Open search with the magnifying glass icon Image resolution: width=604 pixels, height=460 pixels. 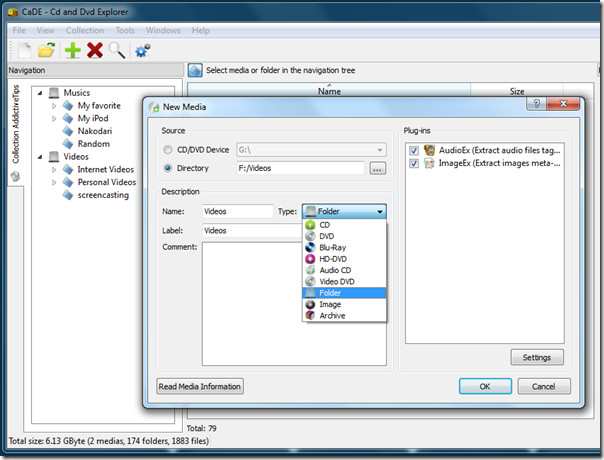tap(117, 50)
